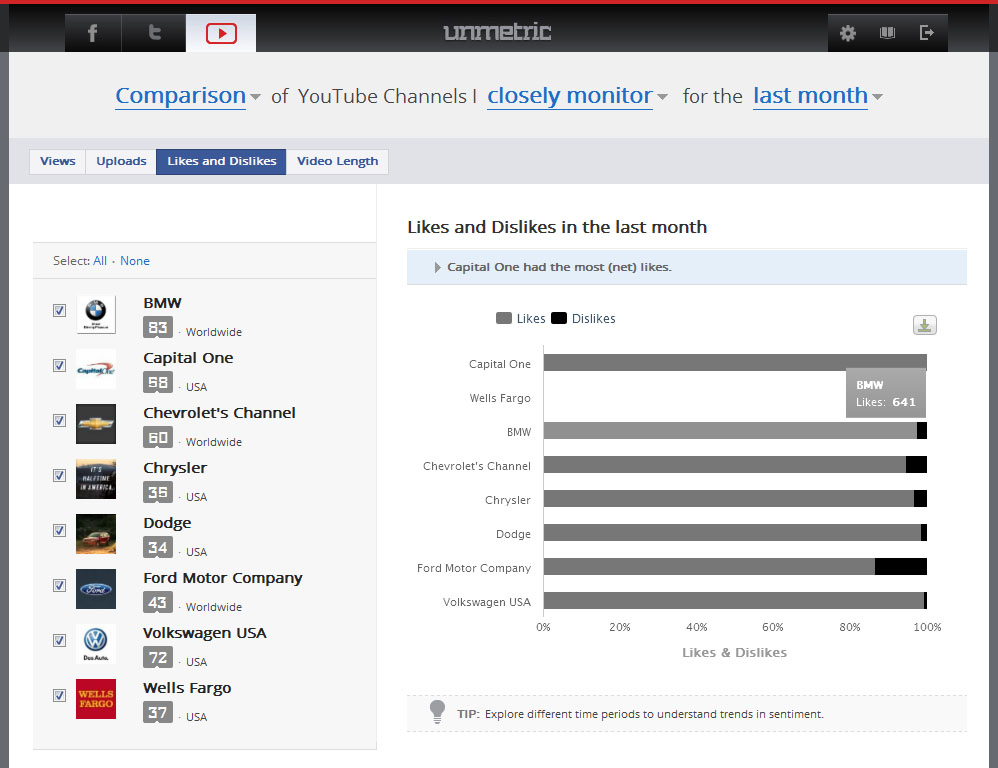The height and width of the screenshot is (768, 998).
Task: Click the unmetric logo
Action: click(x=497, y=31)
